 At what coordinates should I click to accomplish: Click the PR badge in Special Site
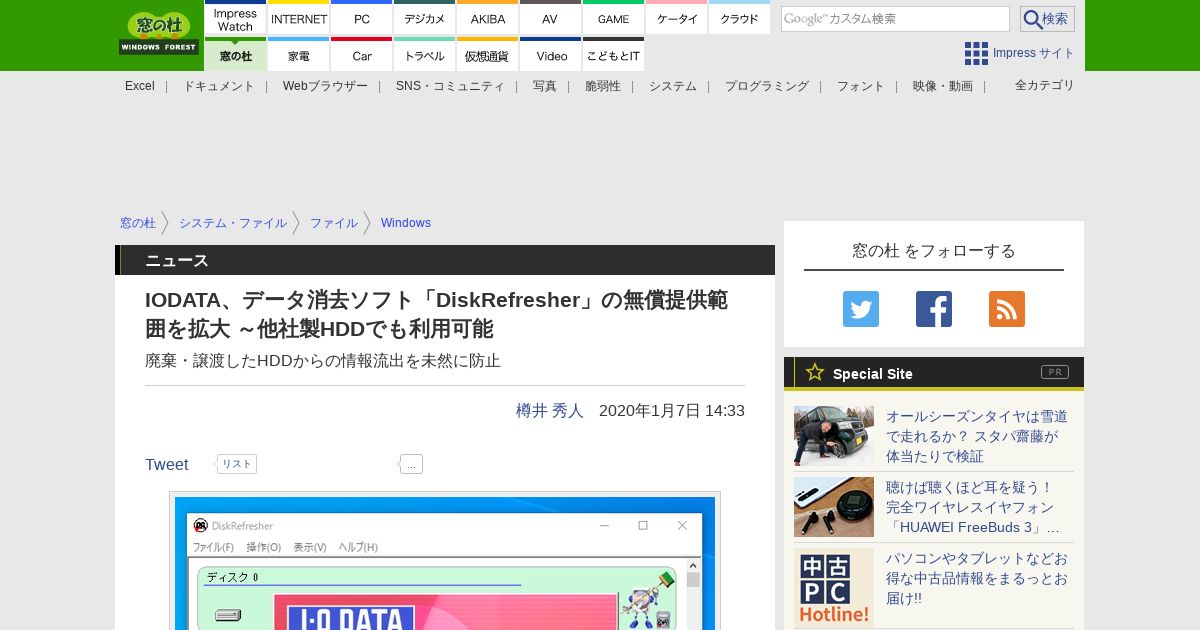click(x=1055, y=372)
